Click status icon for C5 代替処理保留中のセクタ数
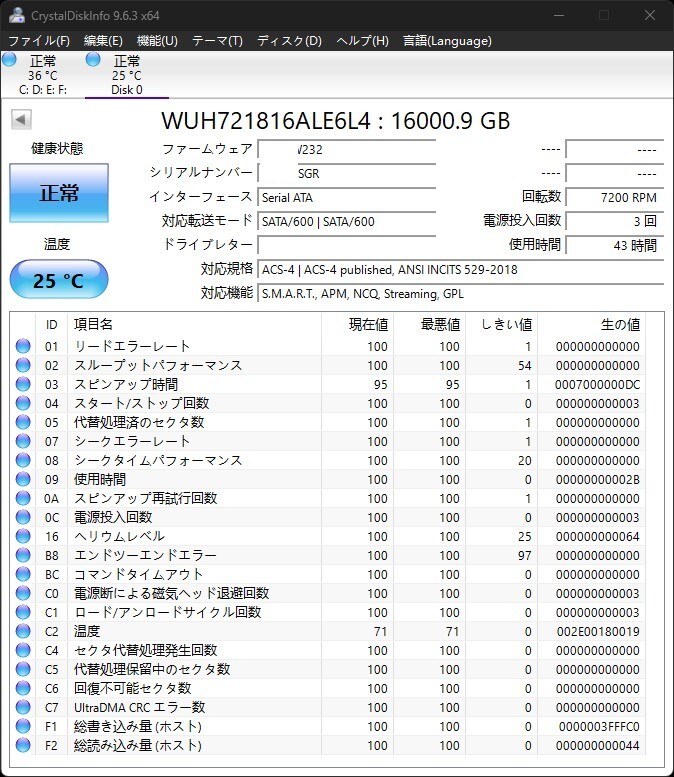 click(x=23, y=669)
